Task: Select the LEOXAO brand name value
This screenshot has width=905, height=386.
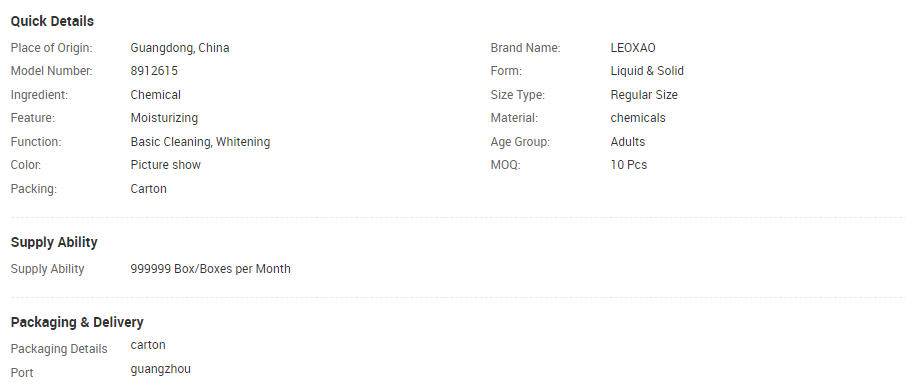Action: point(633,48)
